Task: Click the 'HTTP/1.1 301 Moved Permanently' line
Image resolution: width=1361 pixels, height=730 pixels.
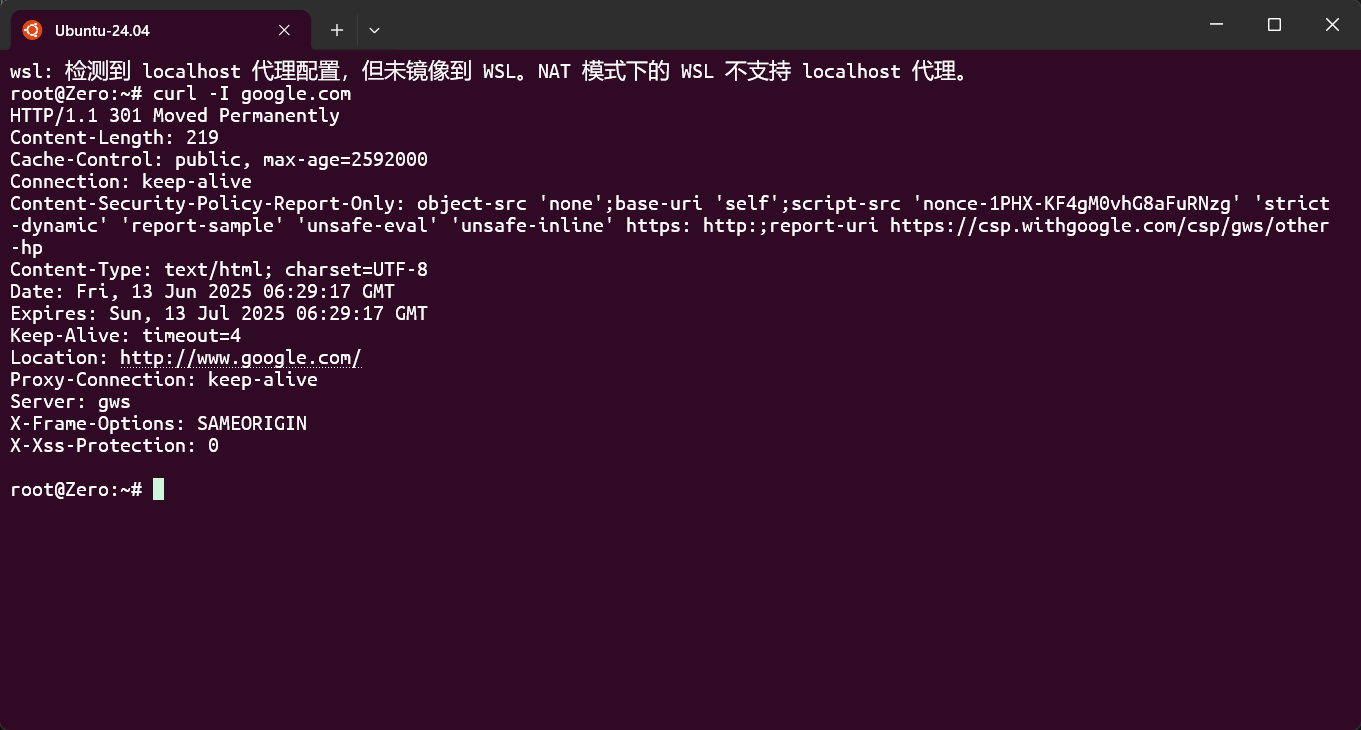Action: click(175, 116)
